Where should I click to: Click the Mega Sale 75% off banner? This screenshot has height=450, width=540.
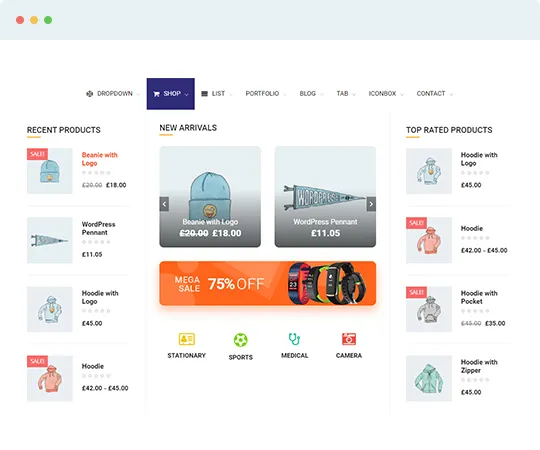tap(268, 283)
